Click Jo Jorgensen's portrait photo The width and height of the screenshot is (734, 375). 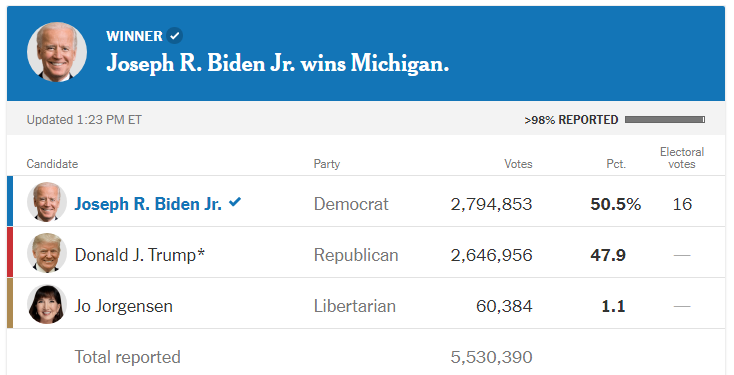47,304
